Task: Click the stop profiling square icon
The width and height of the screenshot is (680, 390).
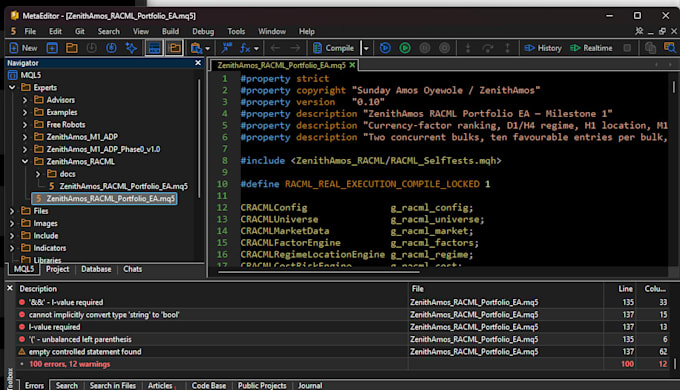Action: tap(627, 48)
